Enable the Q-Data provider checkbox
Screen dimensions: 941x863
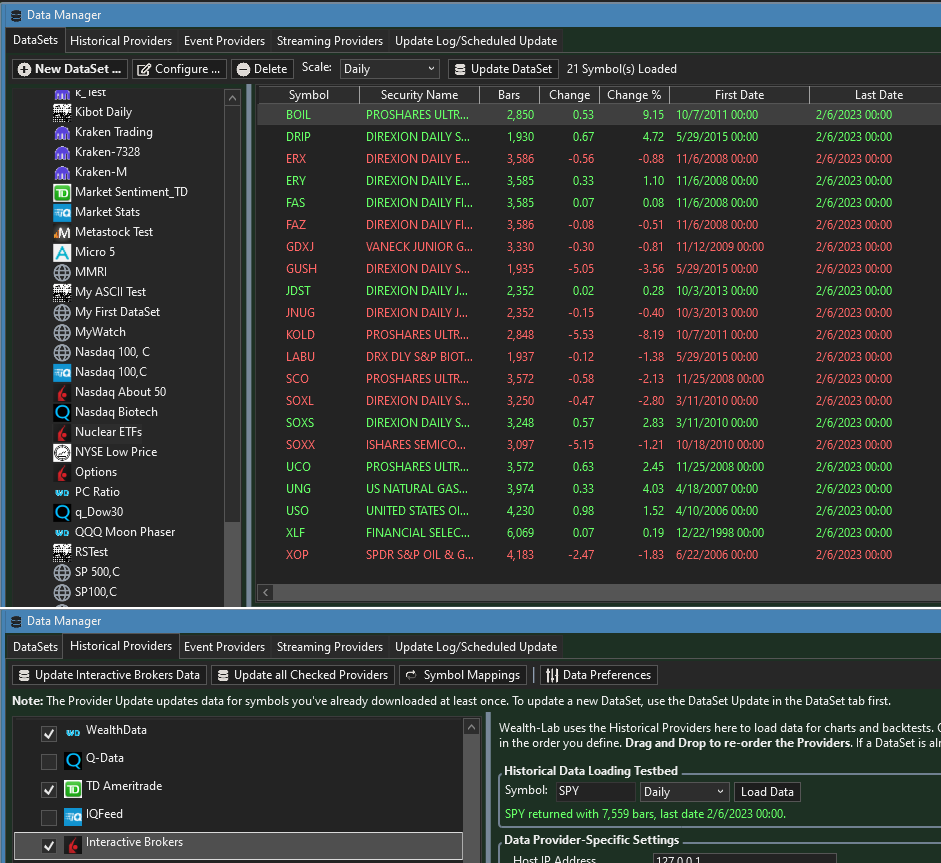click(49, 760)
